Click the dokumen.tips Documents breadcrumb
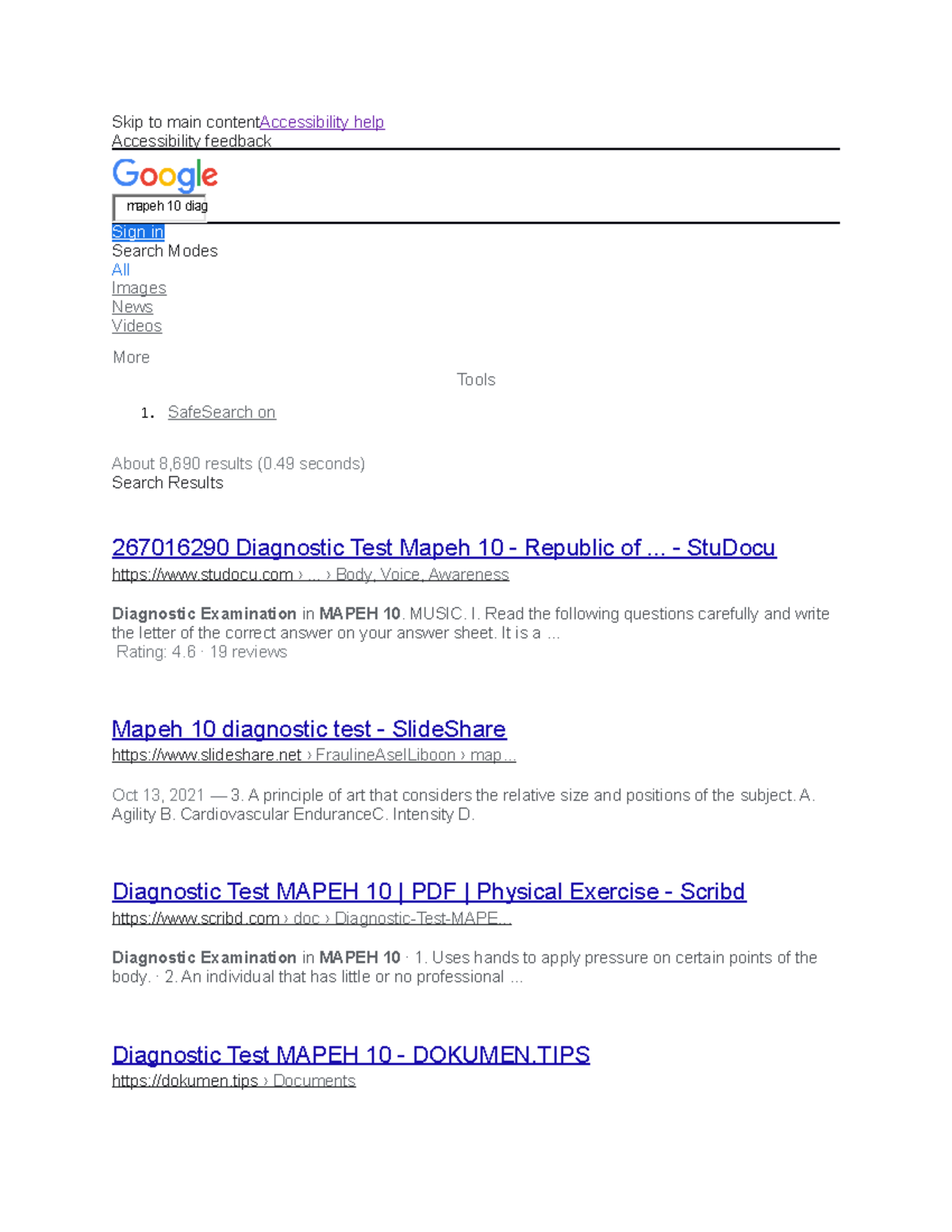Screen dimensions: 952x1232 pos(314,1080)
